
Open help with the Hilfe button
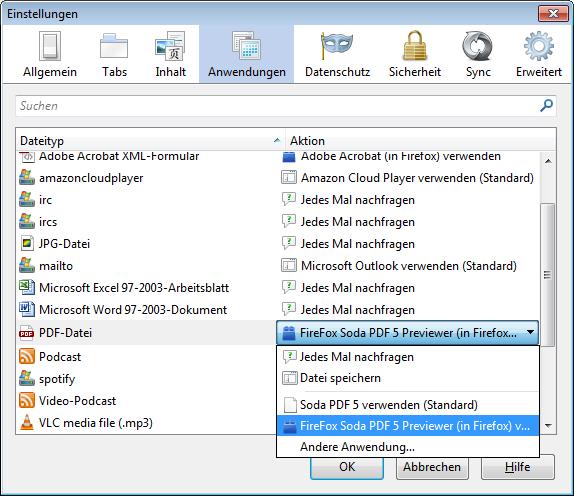[517, 467]
